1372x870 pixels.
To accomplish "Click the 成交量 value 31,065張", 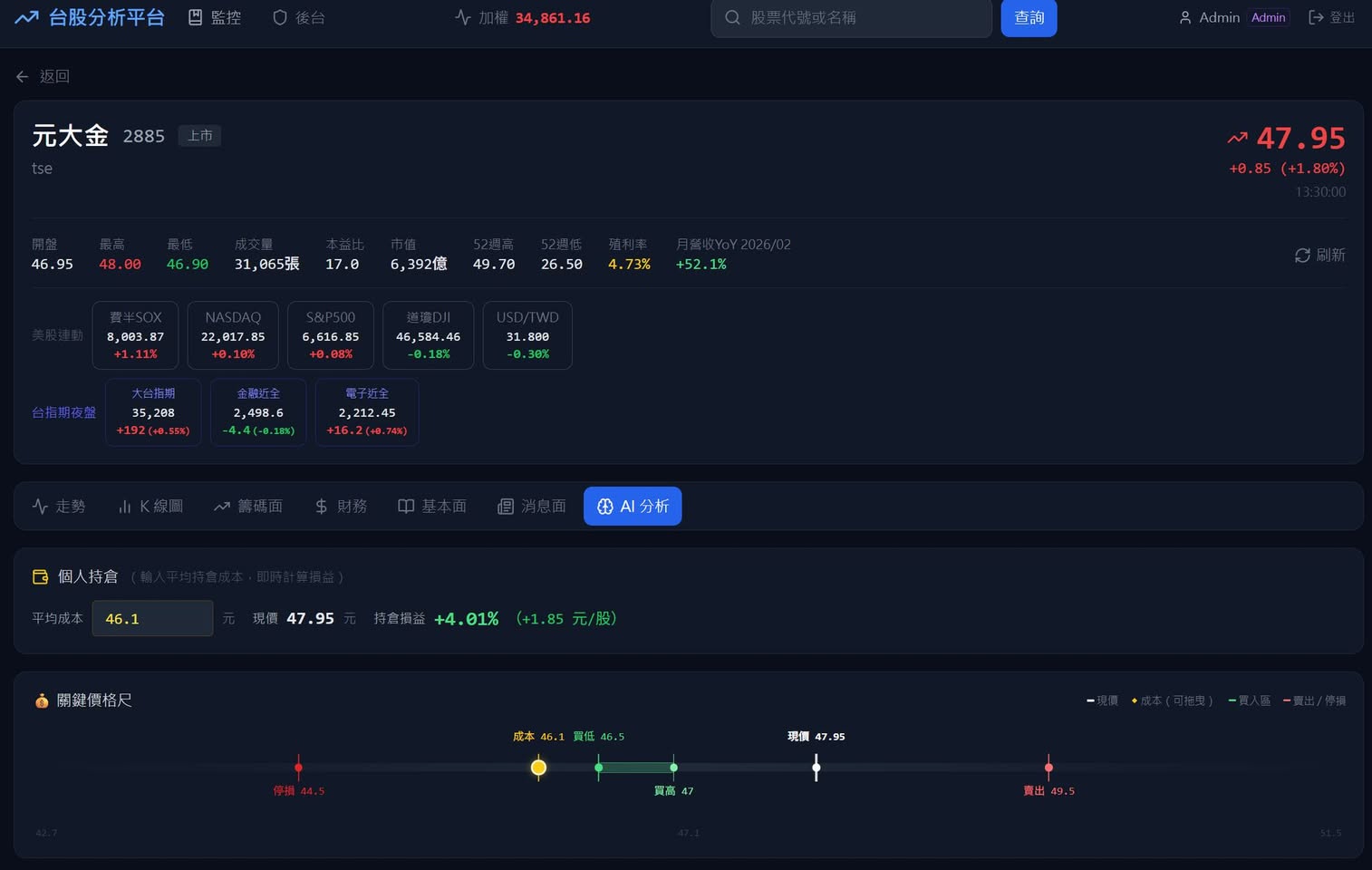I will [x=266, y=264].
